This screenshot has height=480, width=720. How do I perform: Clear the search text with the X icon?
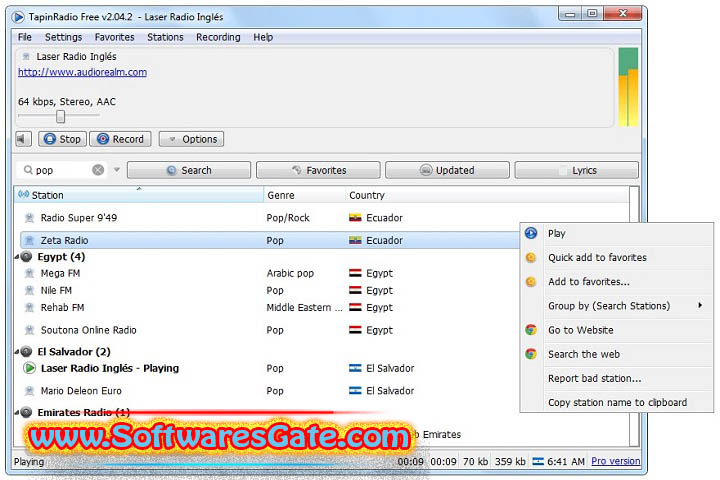click(98, 170)
